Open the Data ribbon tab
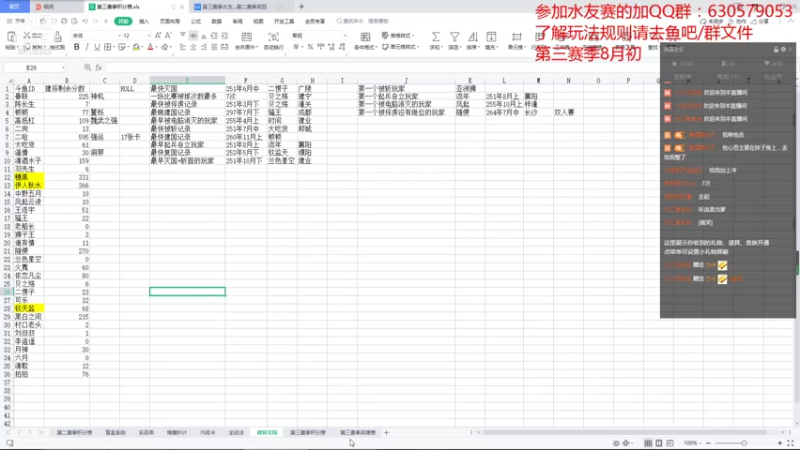 tap(217, 21)
